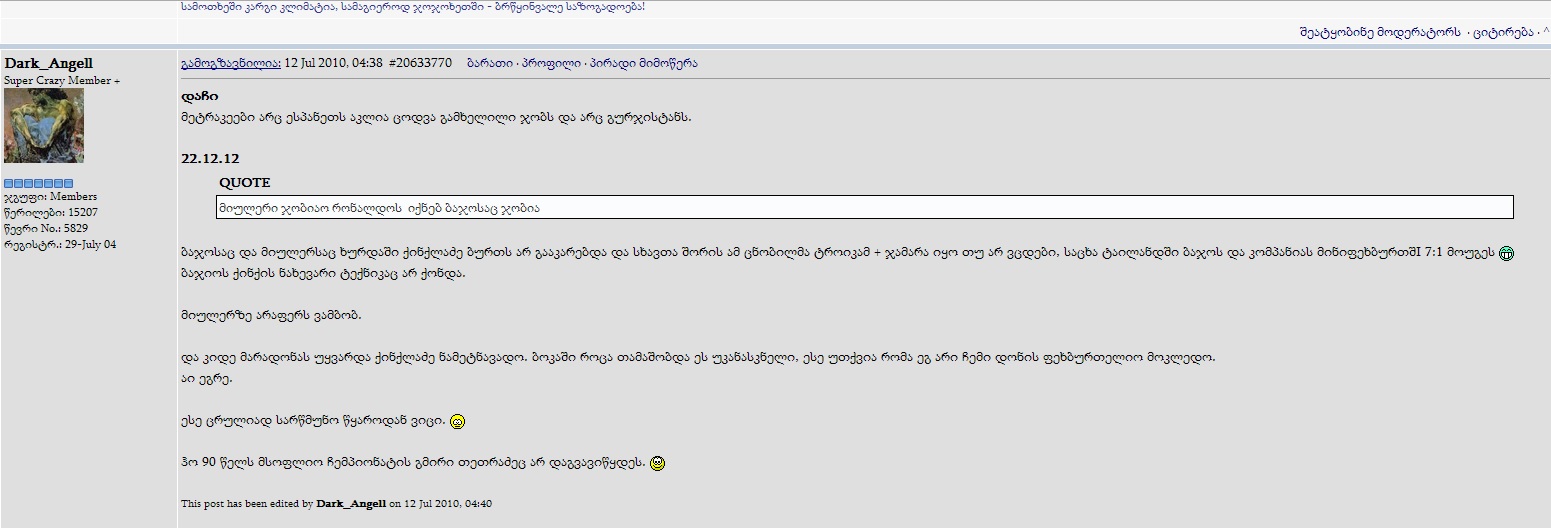1551x528 pixels.
Task: Click the top signature line text
Action: tap(413, 7)
